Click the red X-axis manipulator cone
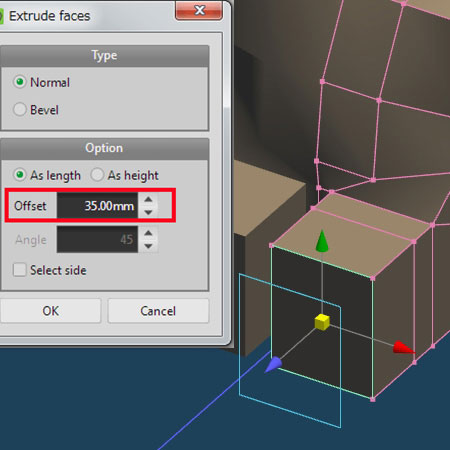This screenshot has height=450, width=450. 403,347
